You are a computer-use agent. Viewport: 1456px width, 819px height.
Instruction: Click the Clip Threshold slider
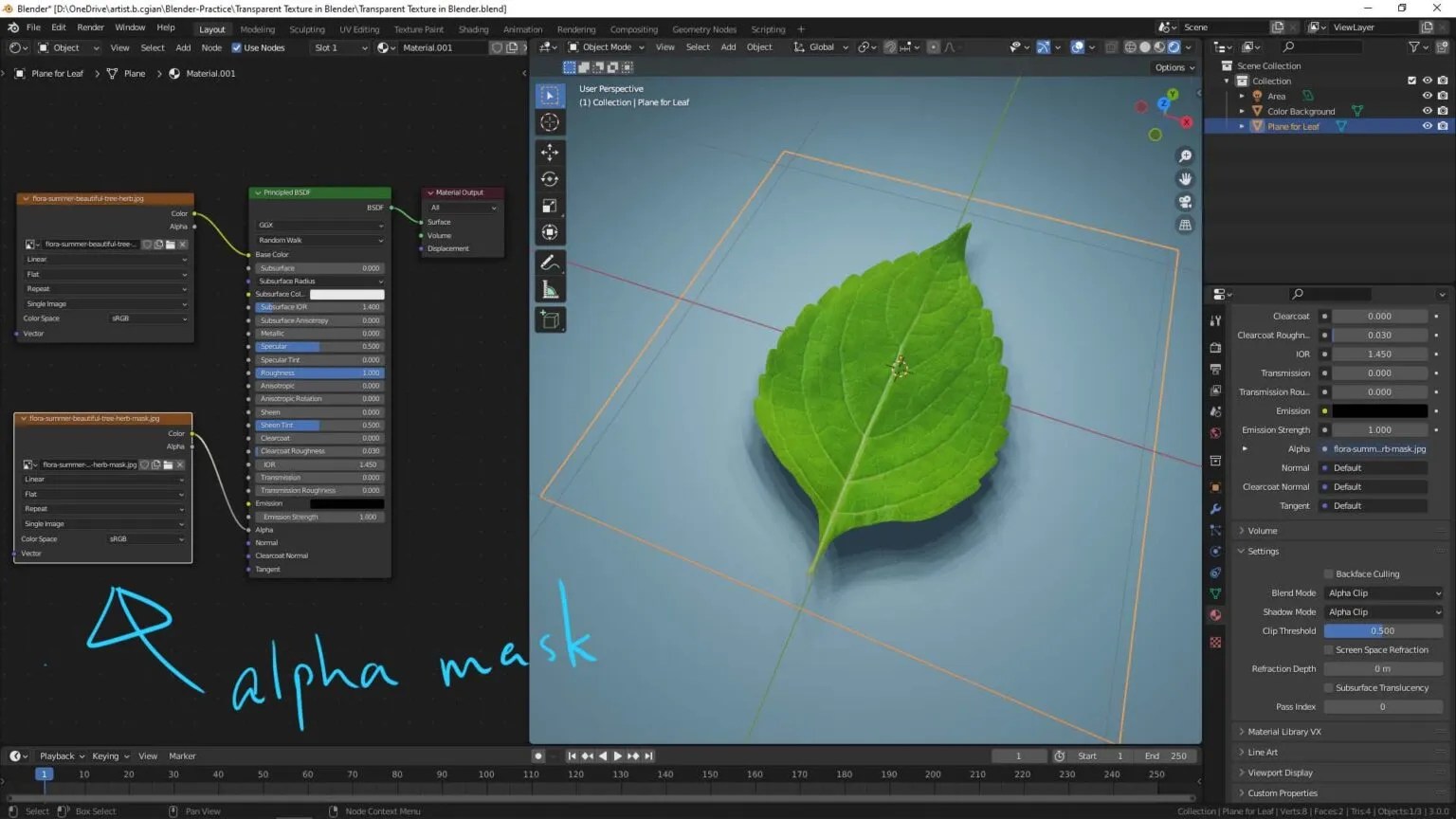tap(1383, 631)
